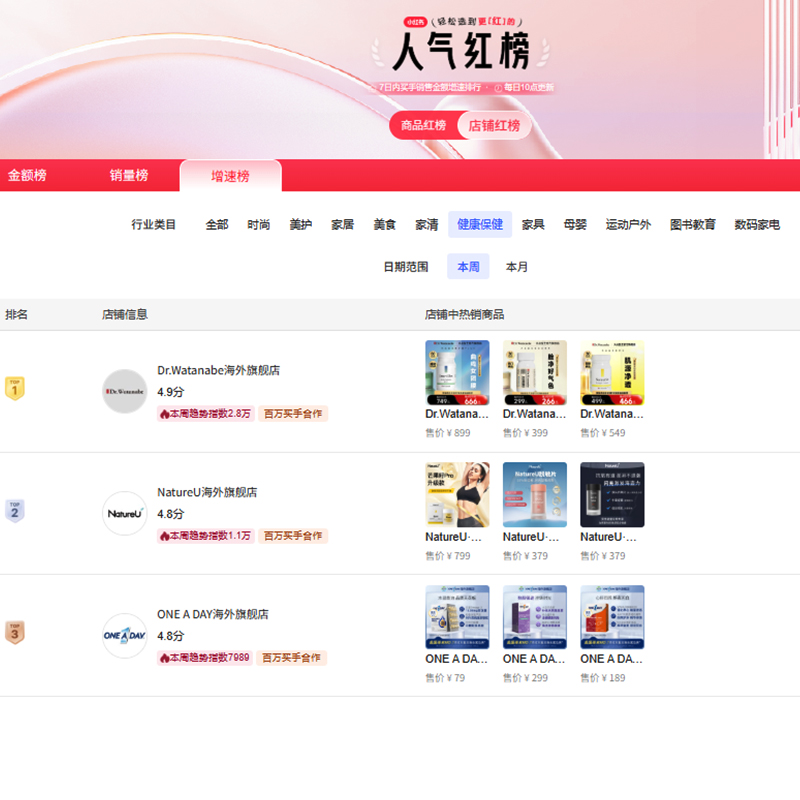Filter by 数码家电 category
The image size is (800, 800).
757,225
